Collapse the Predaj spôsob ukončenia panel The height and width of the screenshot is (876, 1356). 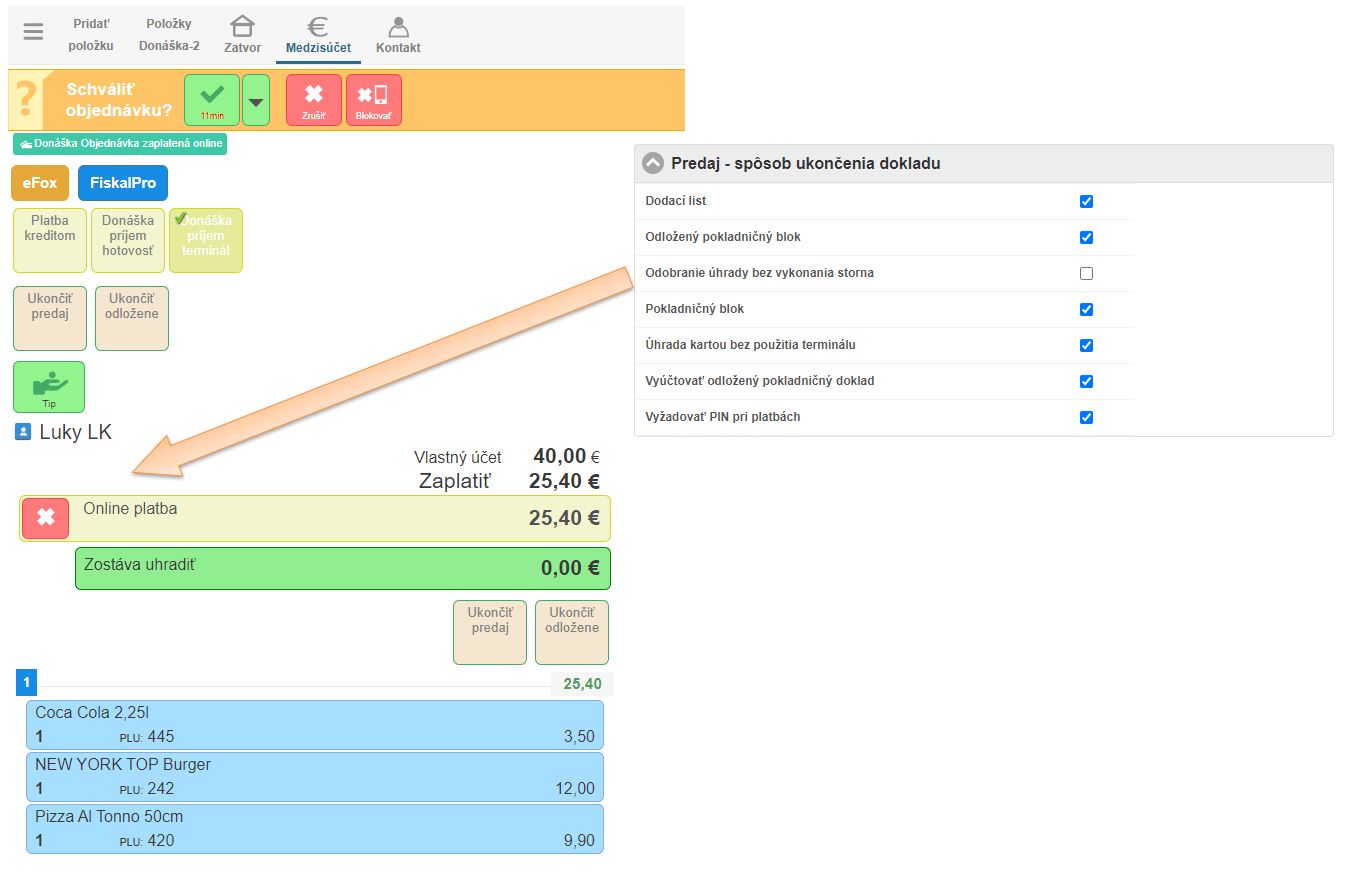coord(653,163)
